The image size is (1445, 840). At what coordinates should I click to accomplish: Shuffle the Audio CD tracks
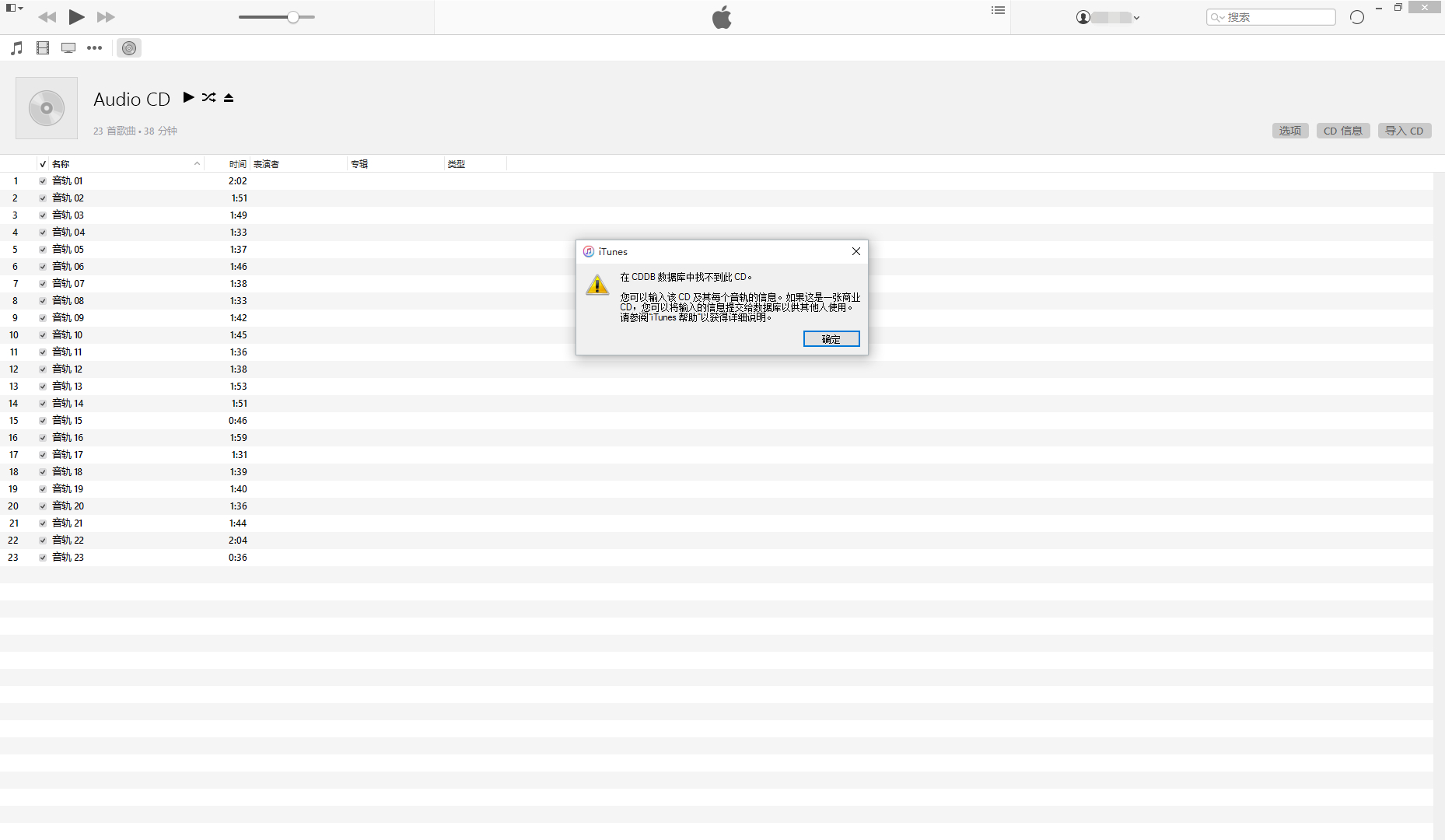208,97
